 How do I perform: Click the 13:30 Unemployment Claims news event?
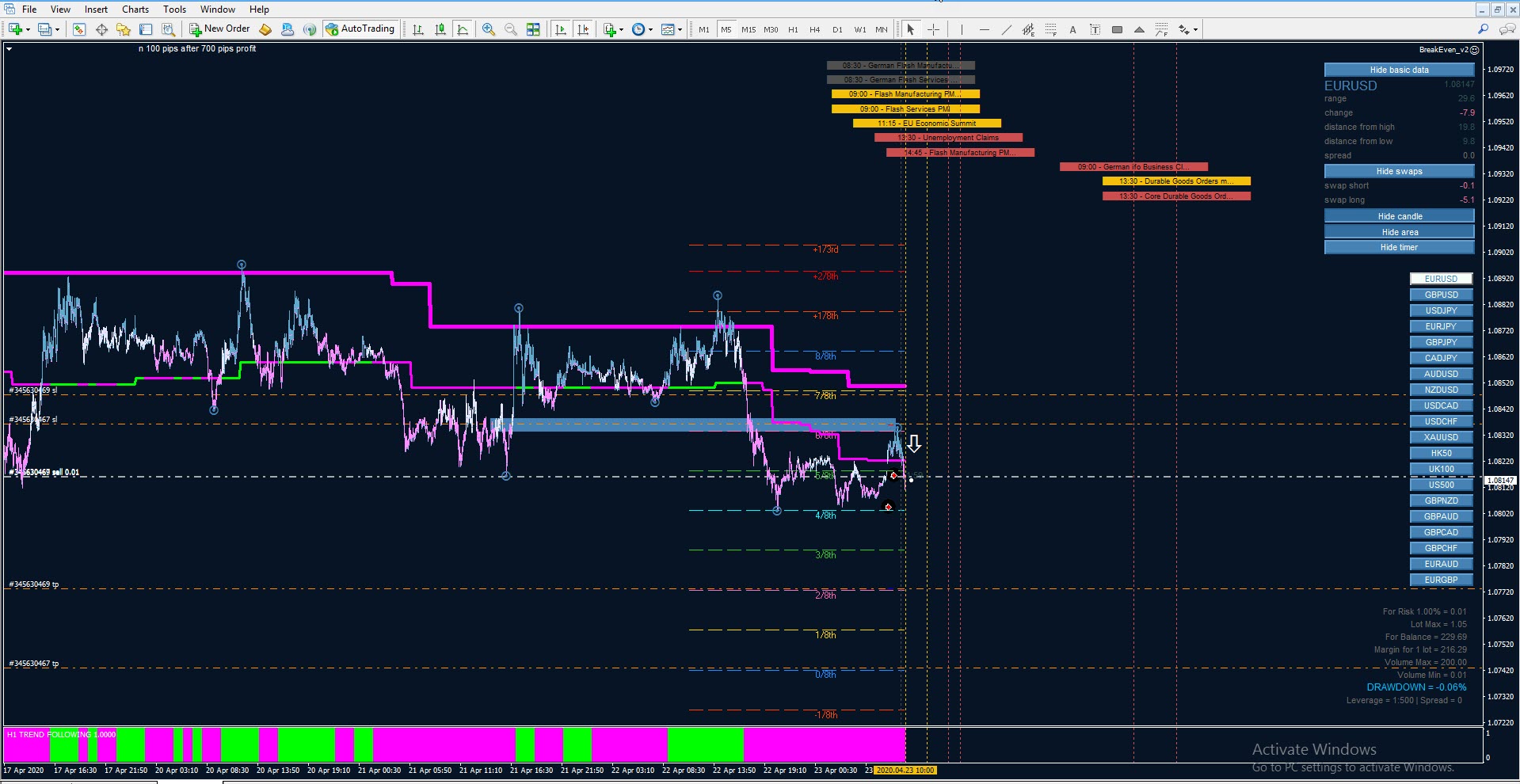pos(948,138)
